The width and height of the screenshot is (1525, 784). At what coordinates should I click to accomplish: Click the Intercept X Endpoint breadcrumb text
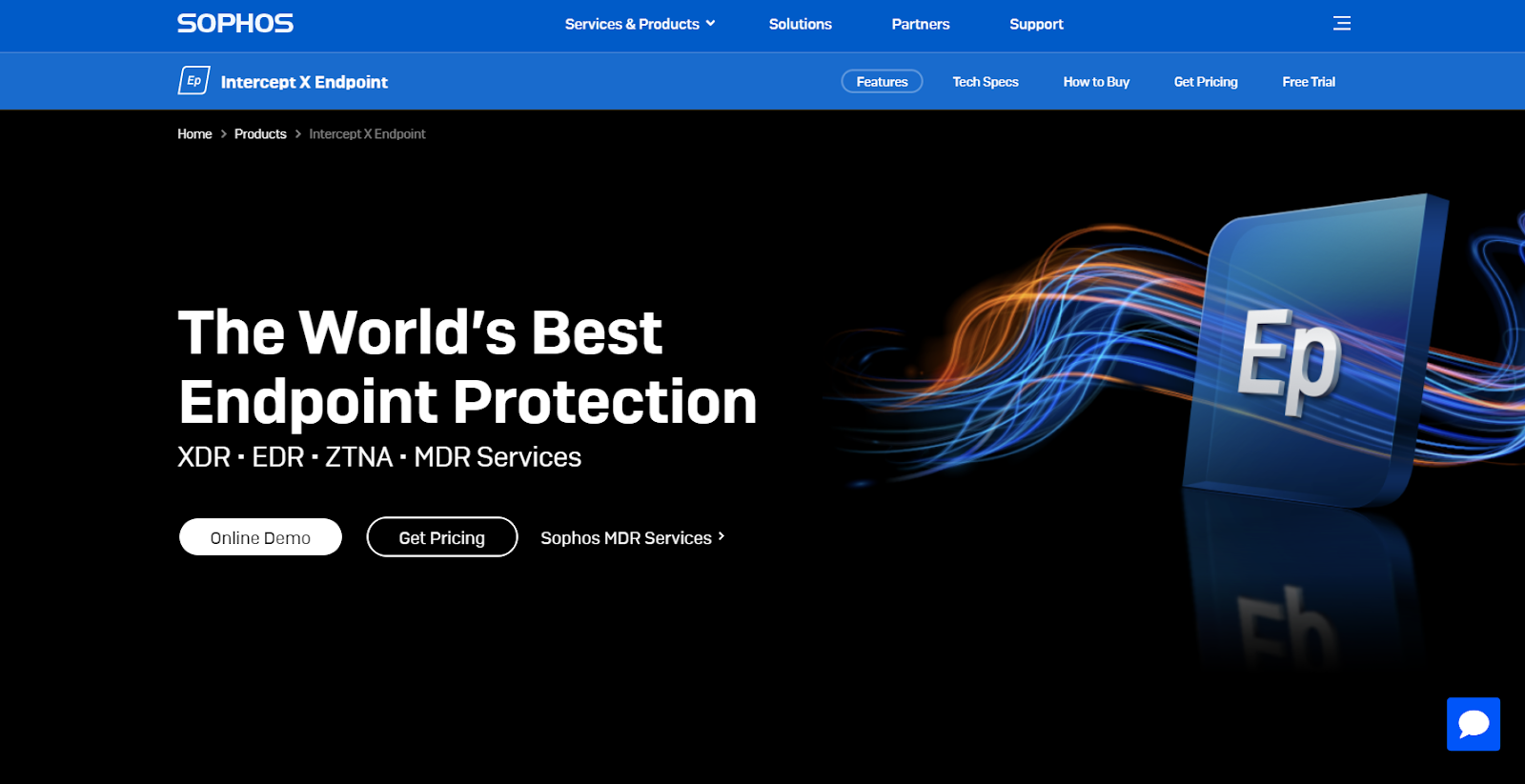pos(367,134)
